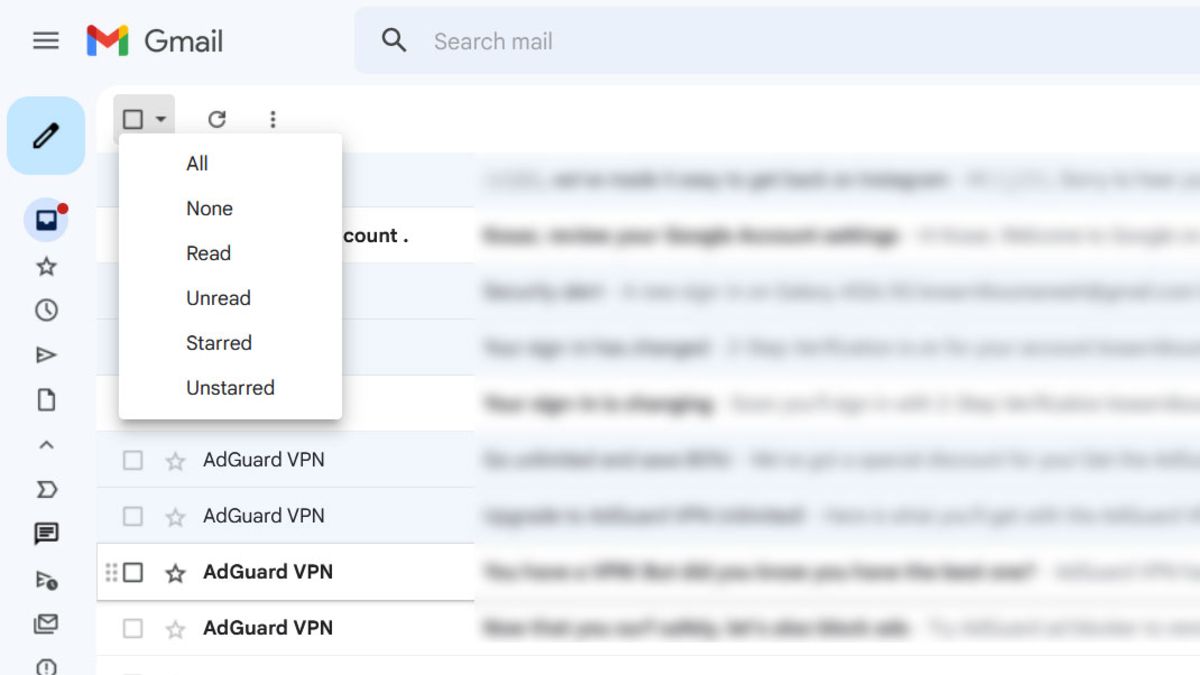Click the Gmail logo
1200x675 pixels.
click(155, 41)
